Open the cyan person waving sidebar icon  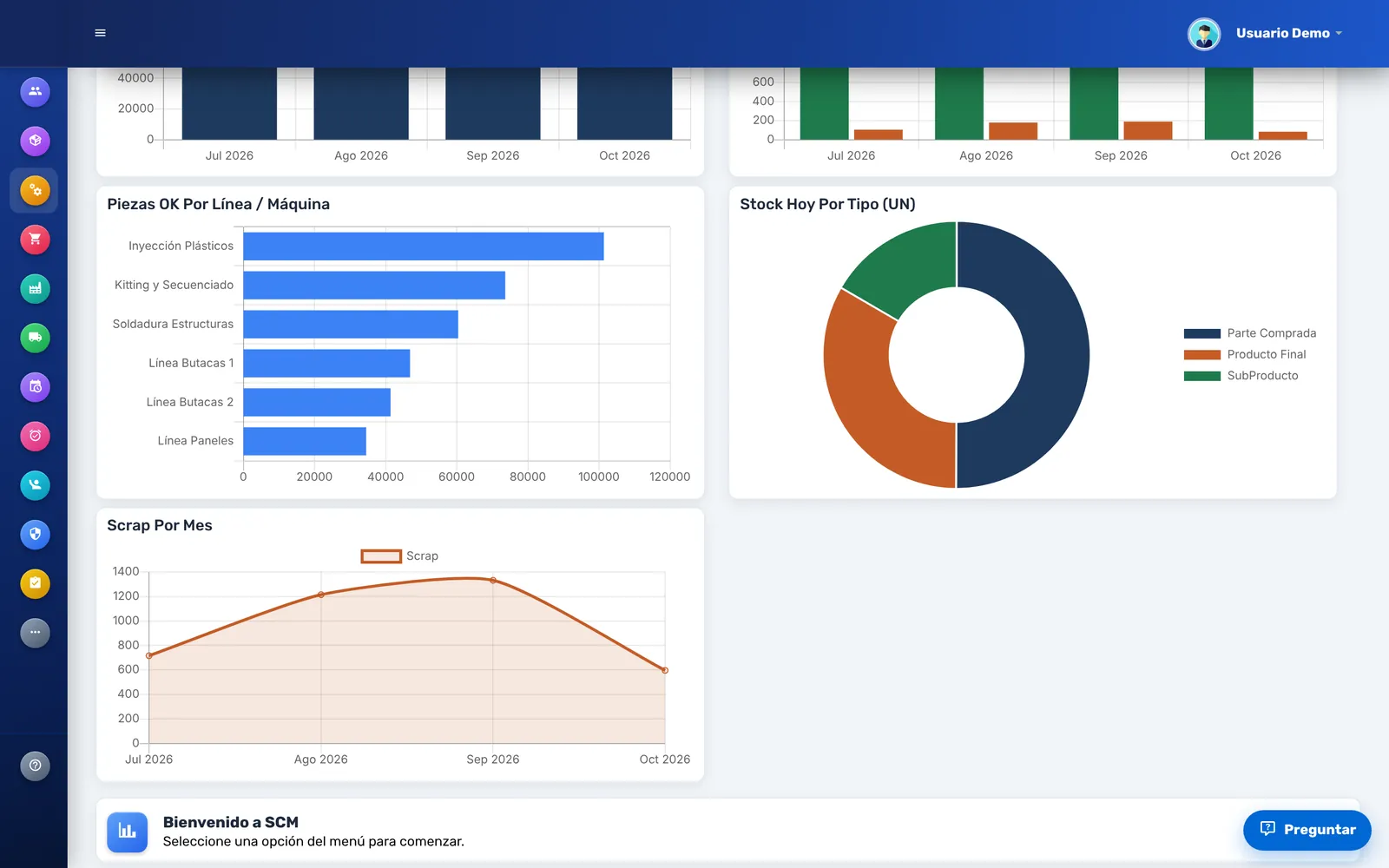35,485
